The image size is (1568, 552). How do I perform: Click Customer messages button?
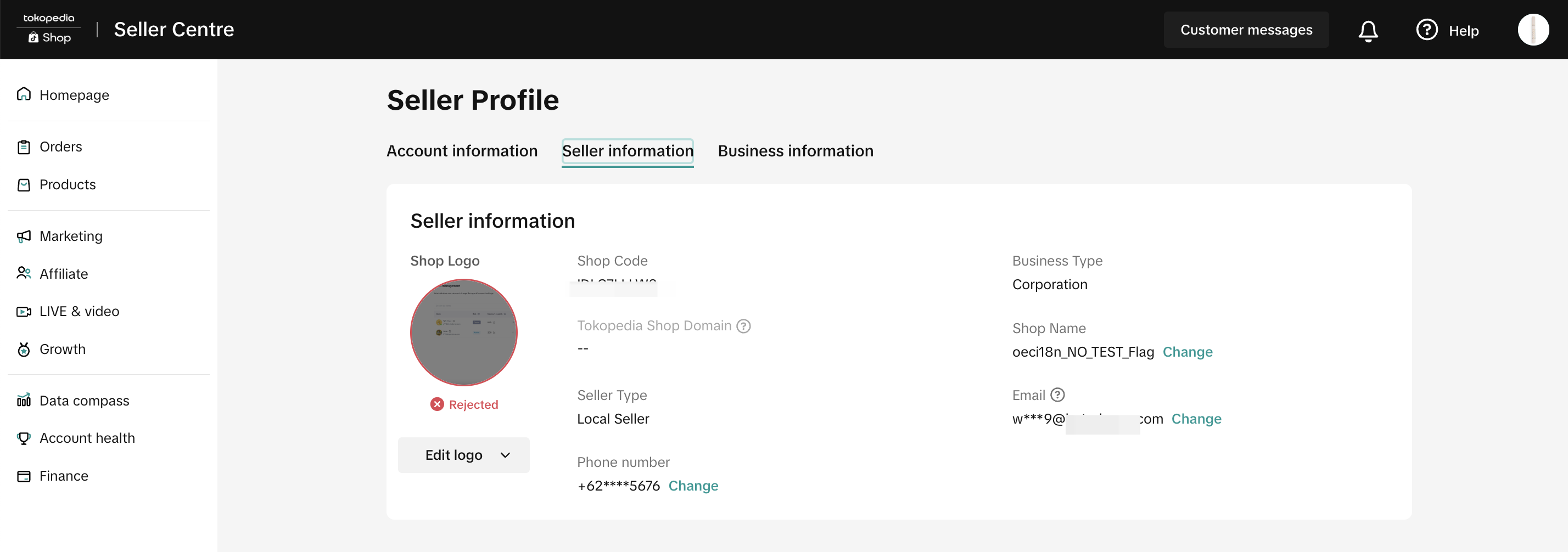click(1246, 30)
